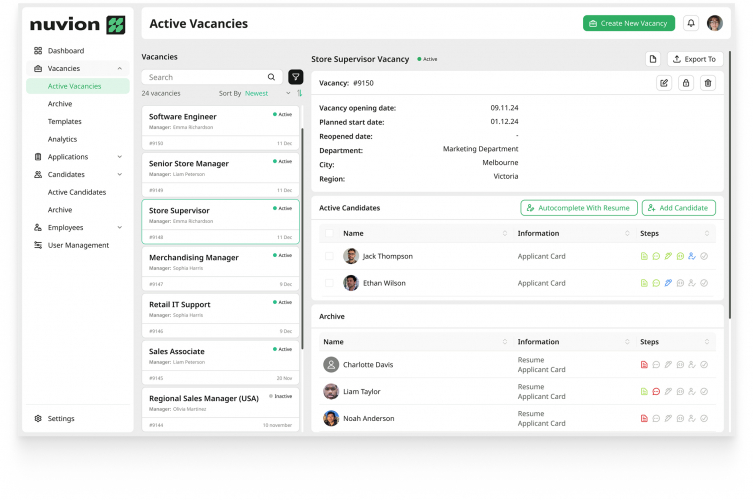Screen dimensions: 753x500
Task: Click the Add Candidate button
Action: pos(679,208)
